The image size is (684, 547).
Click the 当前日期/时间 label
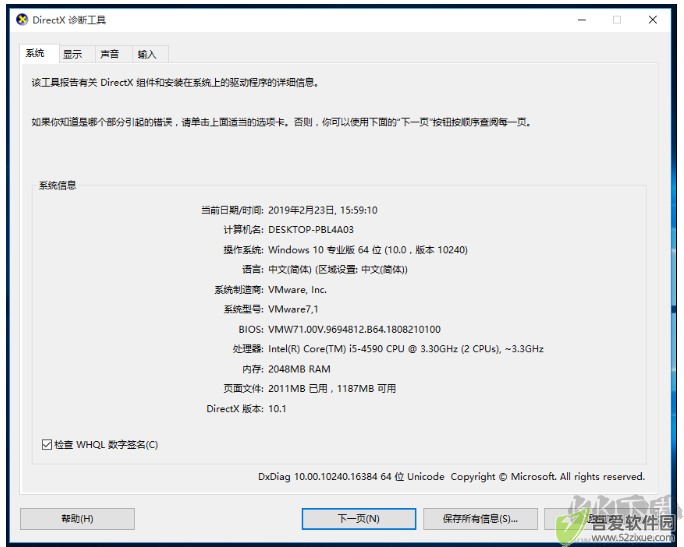pos(232,210)
